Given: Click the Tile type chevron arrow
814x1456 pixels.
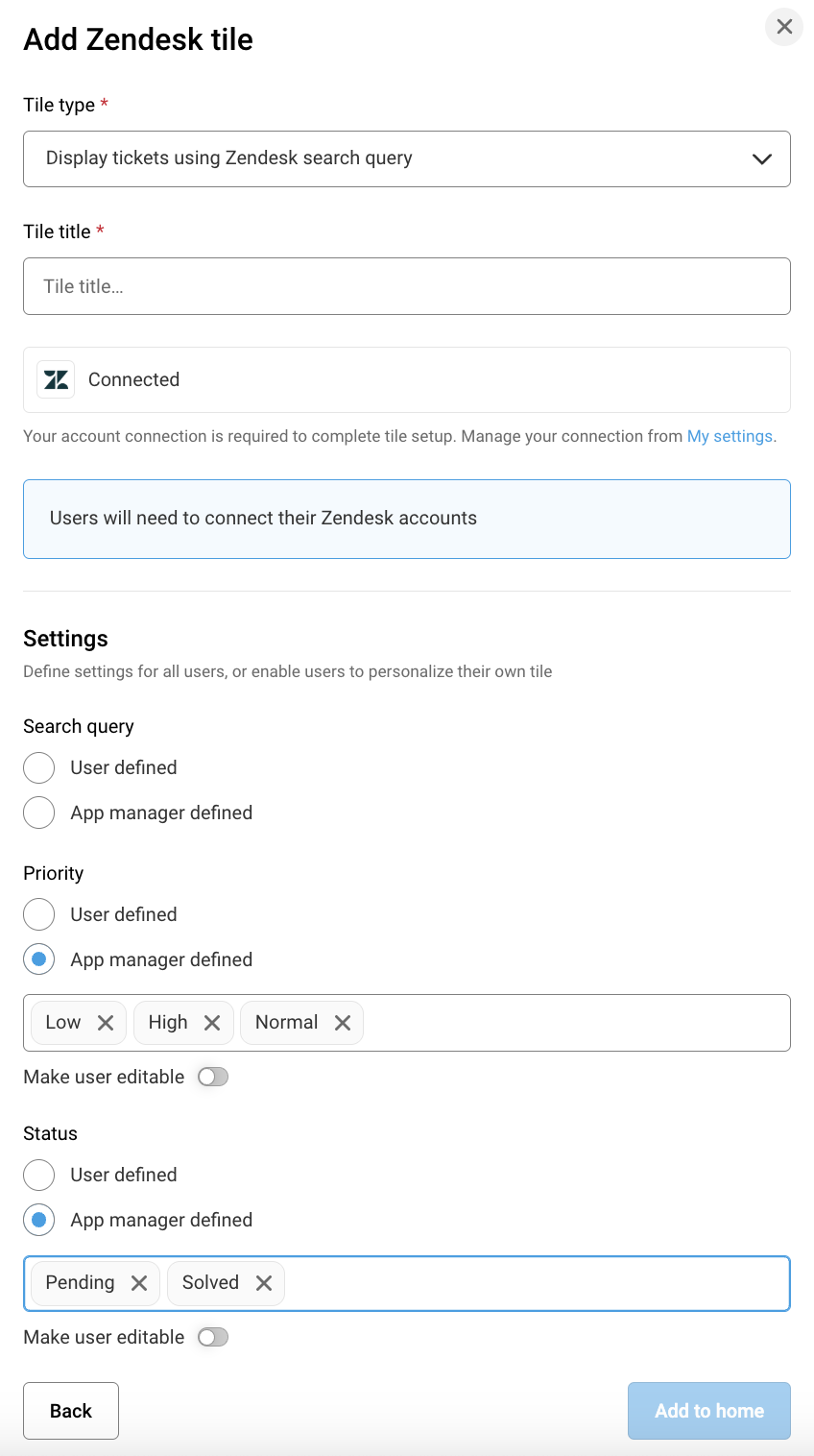Looking at the screenshot, I should 762,159.
